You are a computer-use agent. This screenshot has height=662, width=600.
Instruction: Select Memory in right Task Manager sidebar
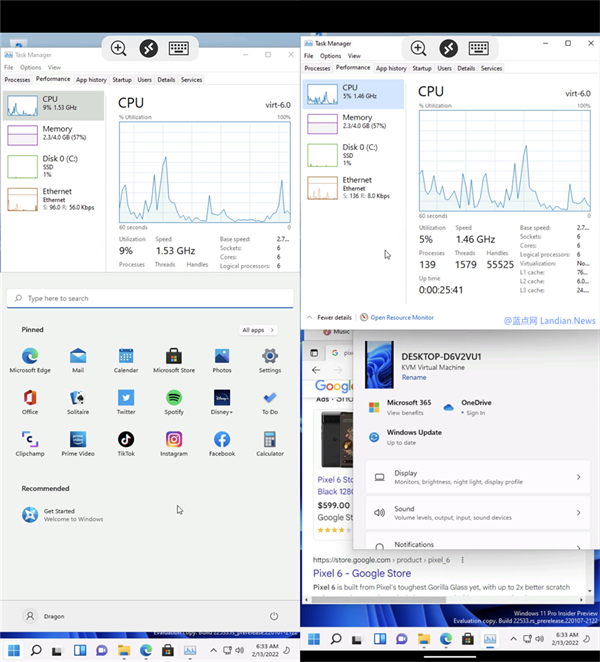pyautogui.click(x=353, y=123)
